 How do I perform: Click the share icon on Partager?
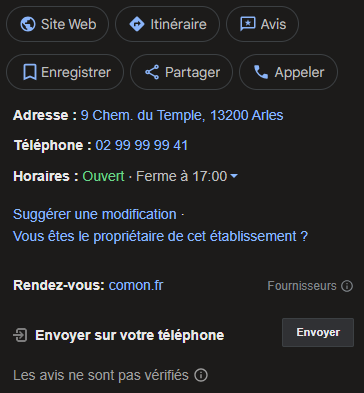point(152,72)
